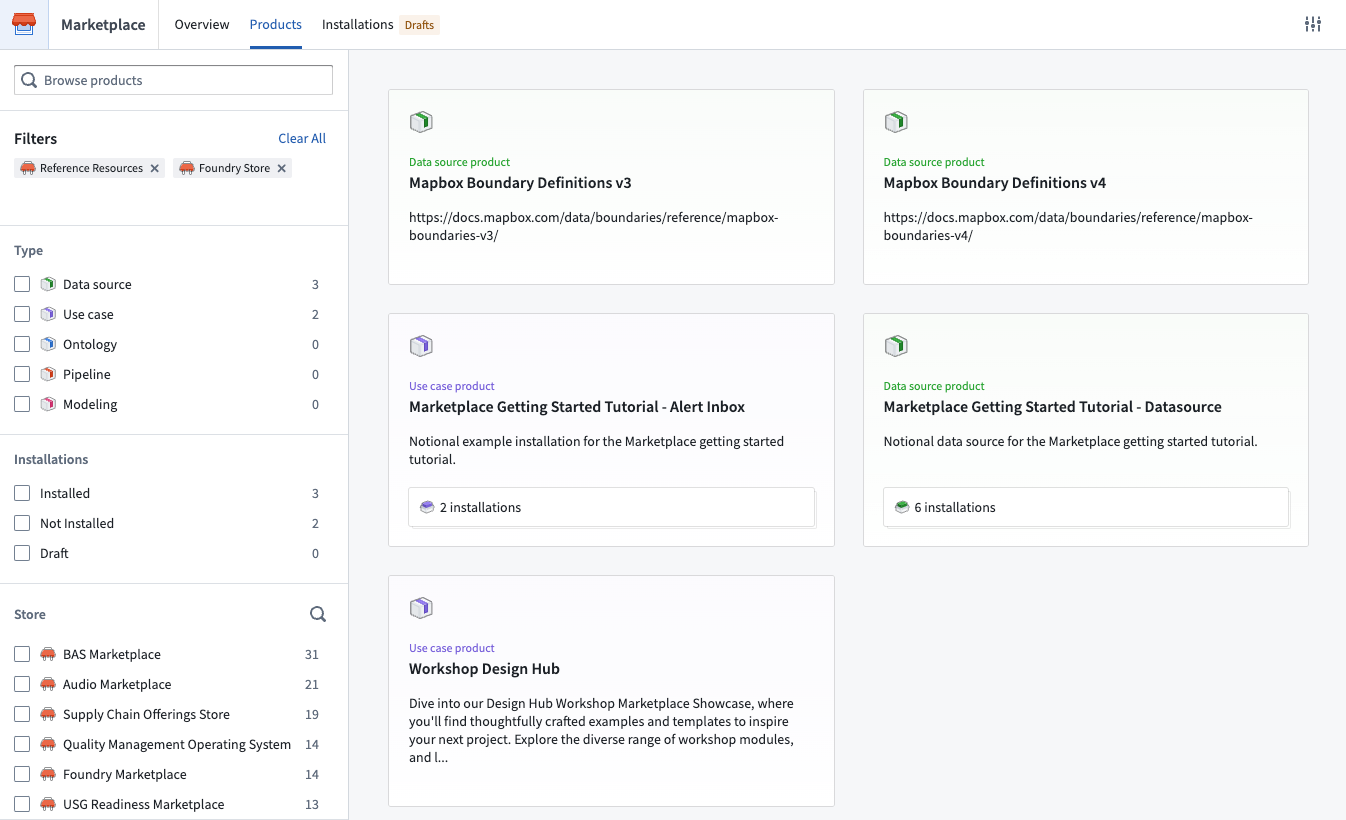The height and width of the screenshot is (820, 1346).
Task: Check the Not Installed filter checkbox
Action: click(22, 523)
